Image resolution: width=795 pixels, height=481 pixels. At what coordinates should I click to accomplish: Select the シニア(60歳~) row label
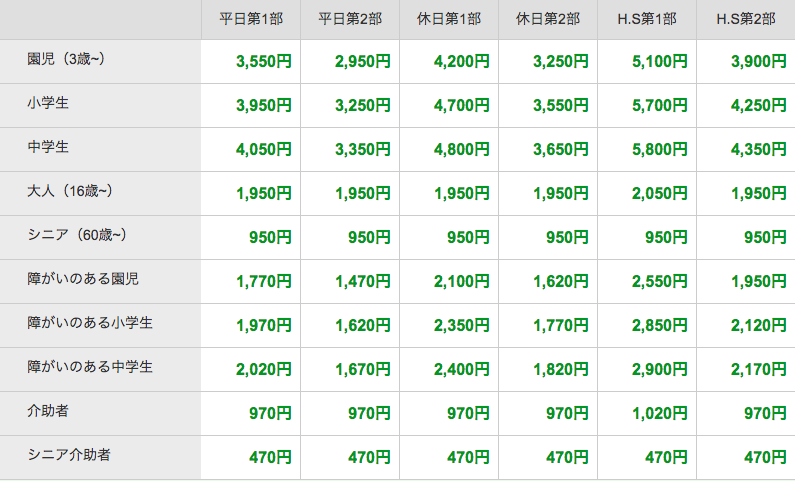click(77, 235)
